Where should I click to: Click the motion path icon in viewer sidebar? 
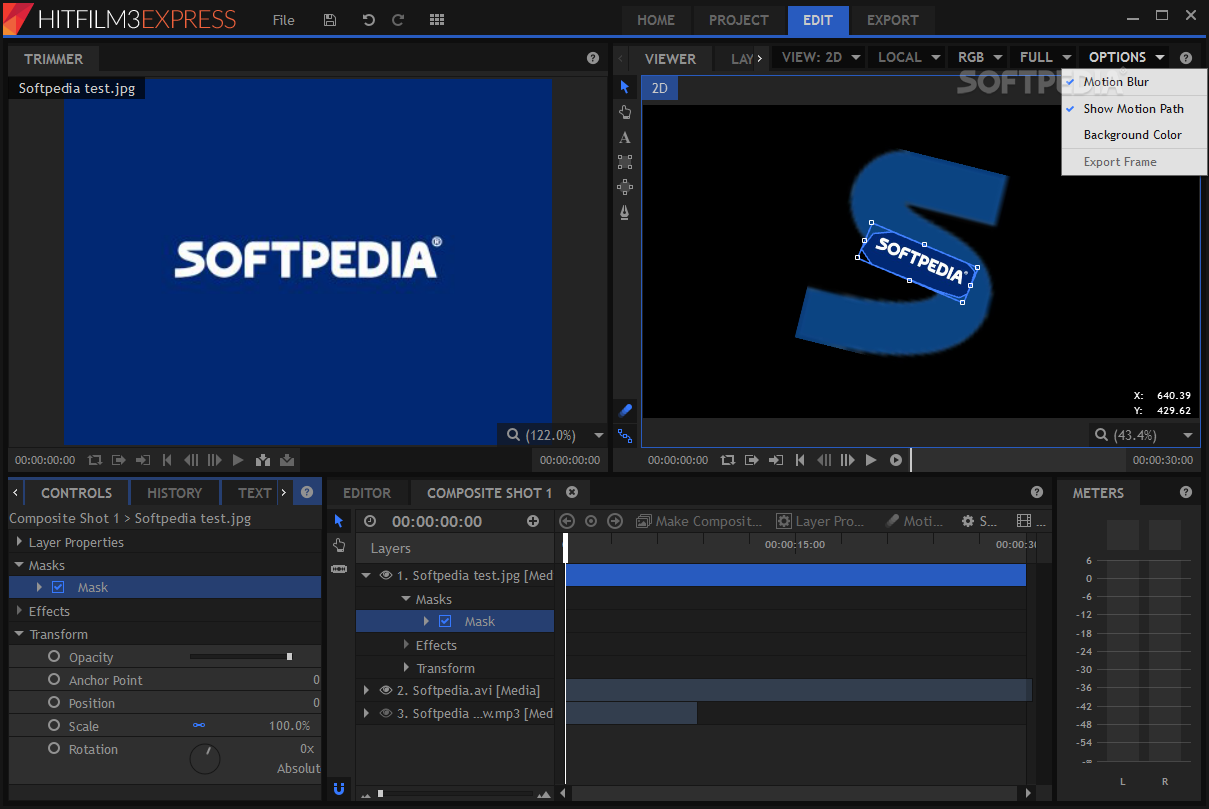(x=625, y=435)
